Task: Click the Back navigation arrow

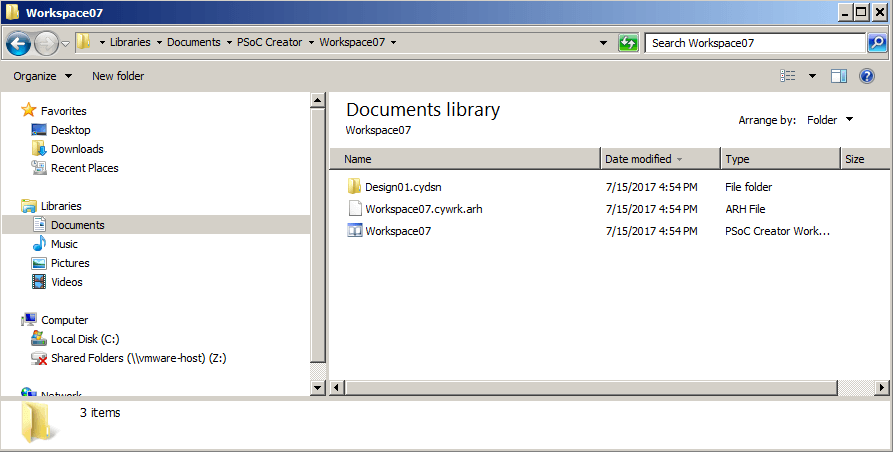Action: point(18,43)
